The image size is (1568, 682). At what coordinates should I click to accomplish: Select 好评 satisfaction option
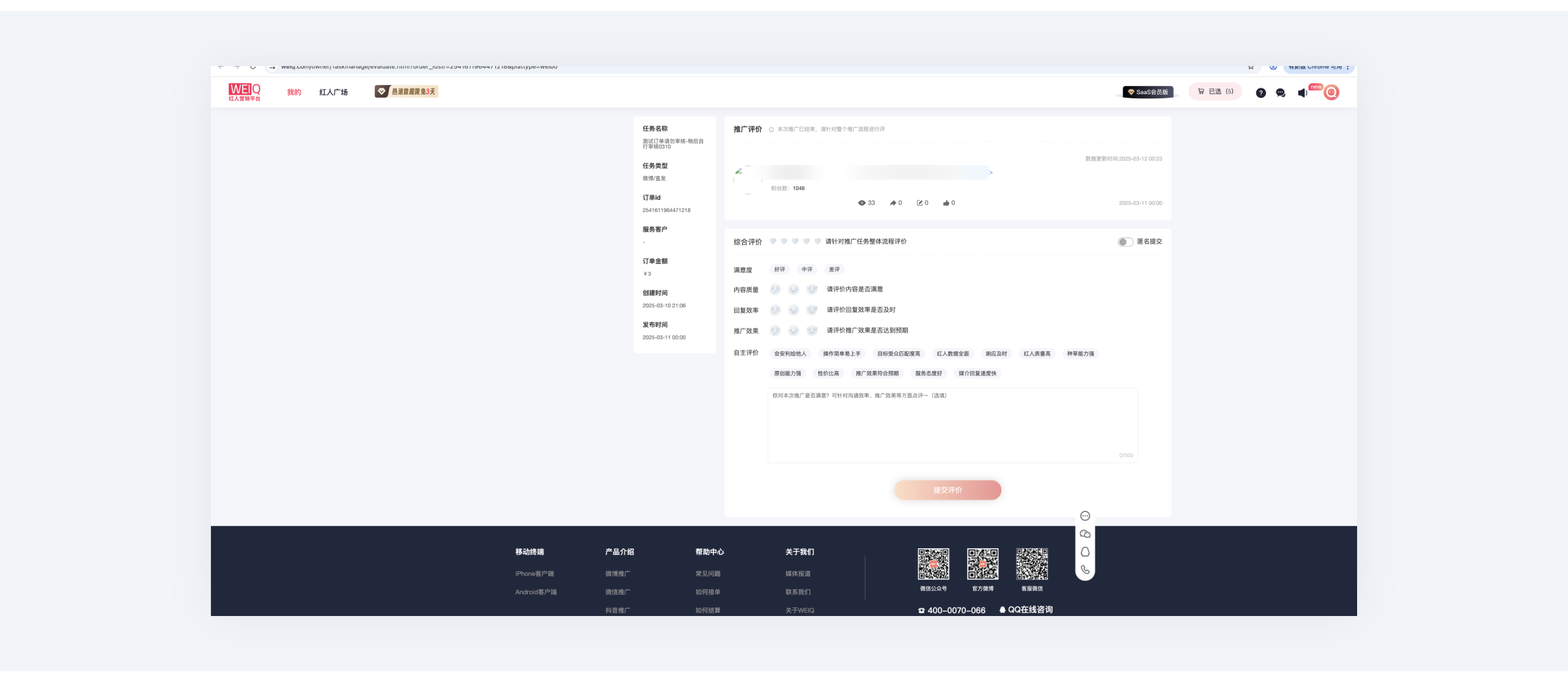779,269
